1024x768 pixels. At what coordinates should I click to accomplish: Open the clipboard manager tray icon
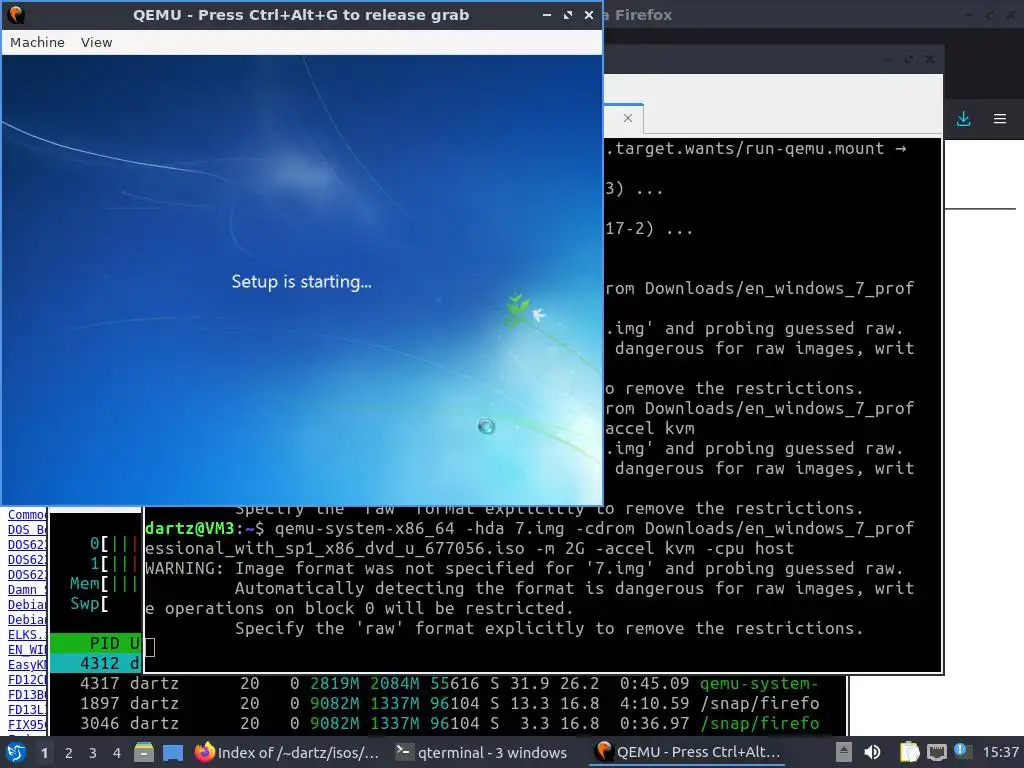click(x=909, y=752)
